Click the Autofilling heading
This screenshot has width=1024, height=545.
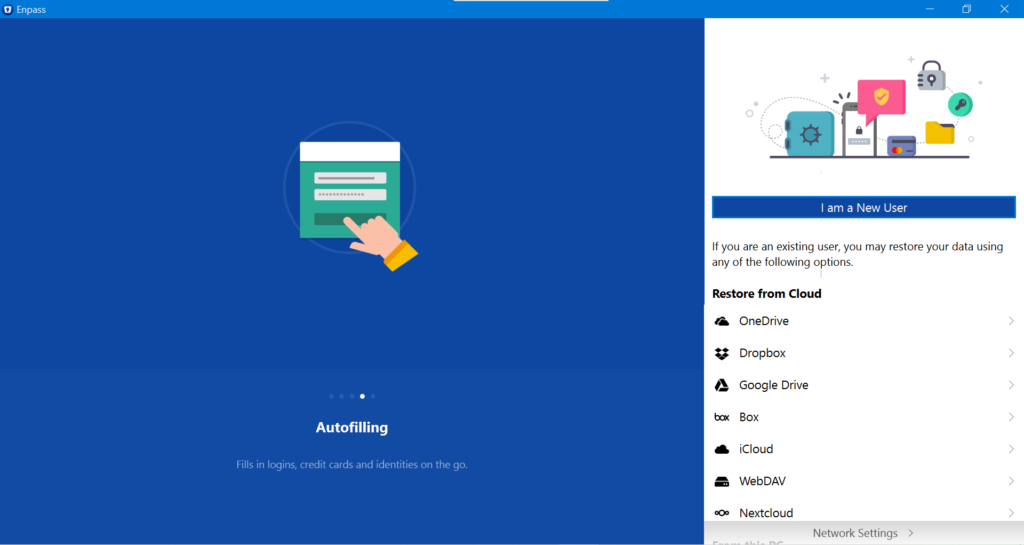tap(351, 428)
